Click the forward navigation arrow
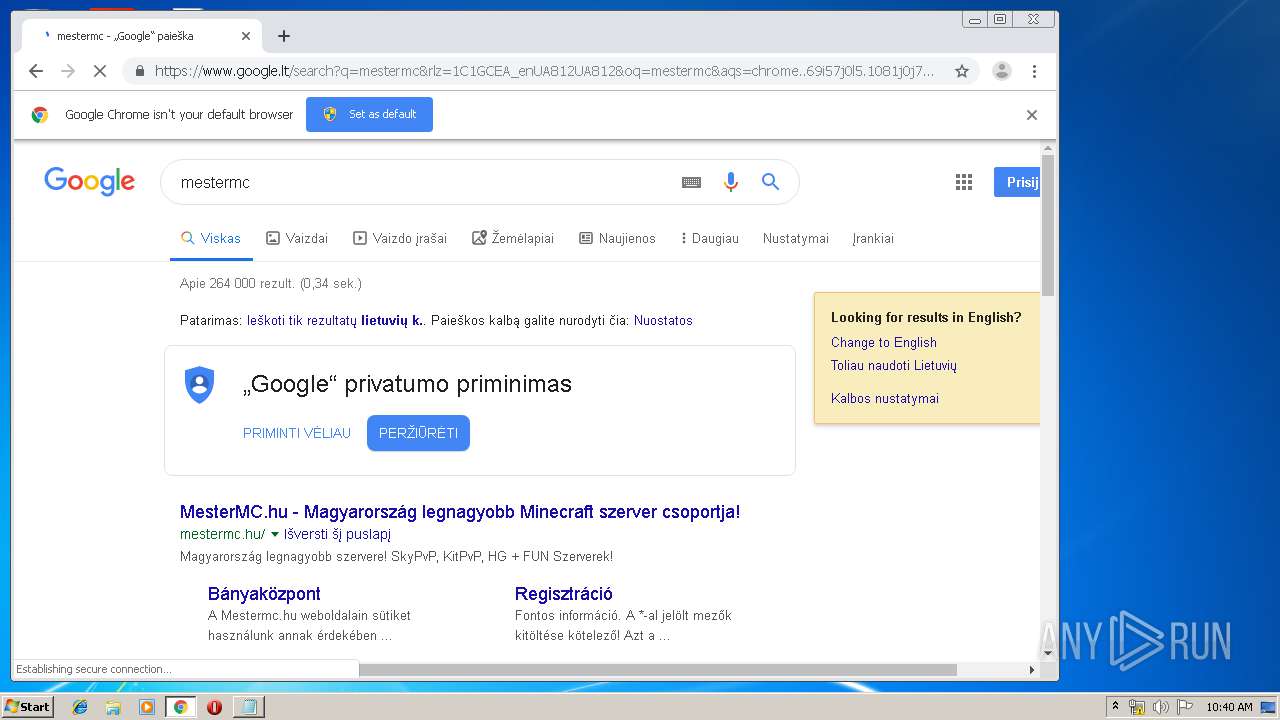Screen dimensions: 1280x720 tap(68, 71)
